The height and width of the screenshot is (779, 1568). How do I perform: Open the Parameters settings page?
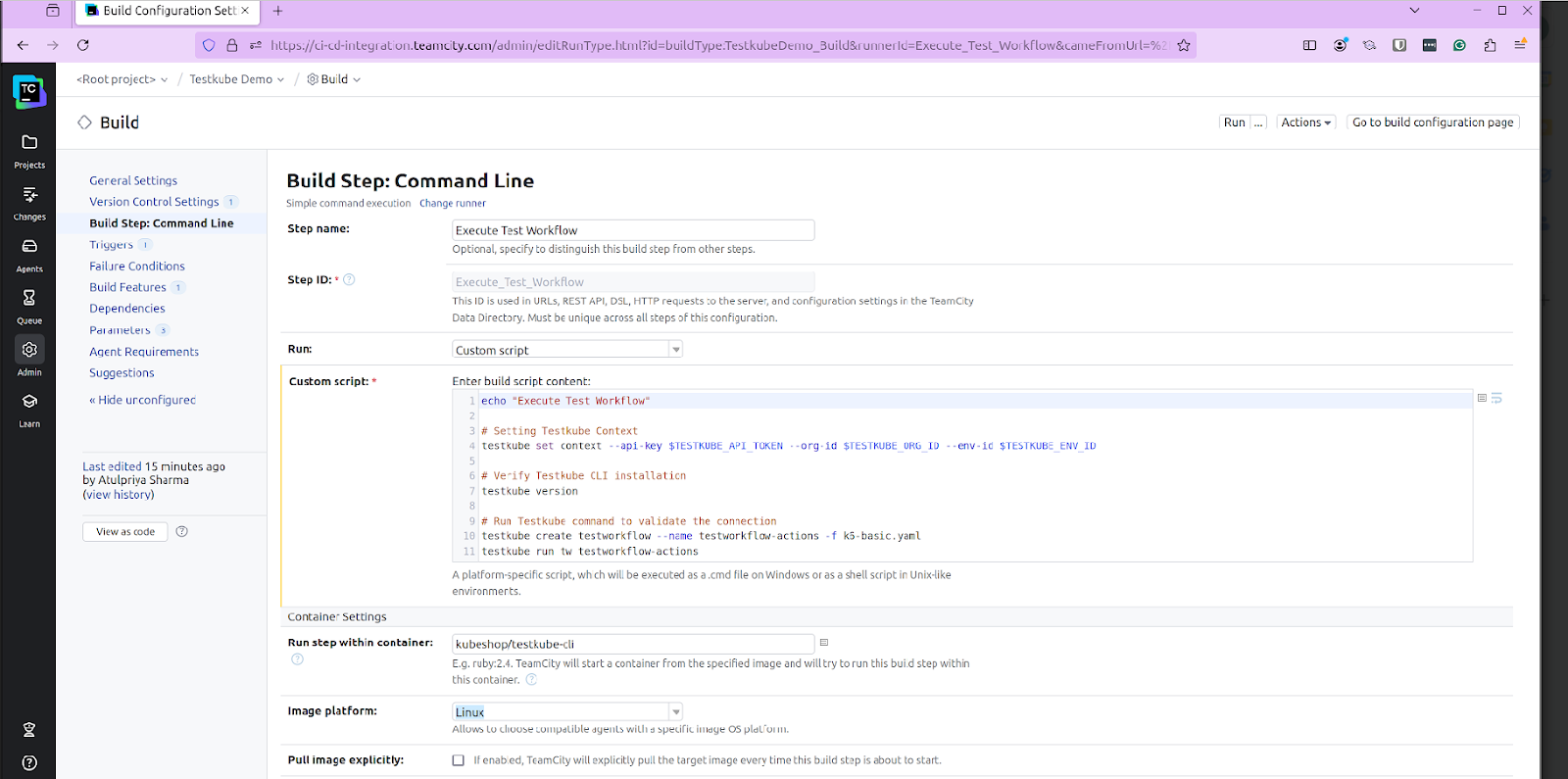120,330
